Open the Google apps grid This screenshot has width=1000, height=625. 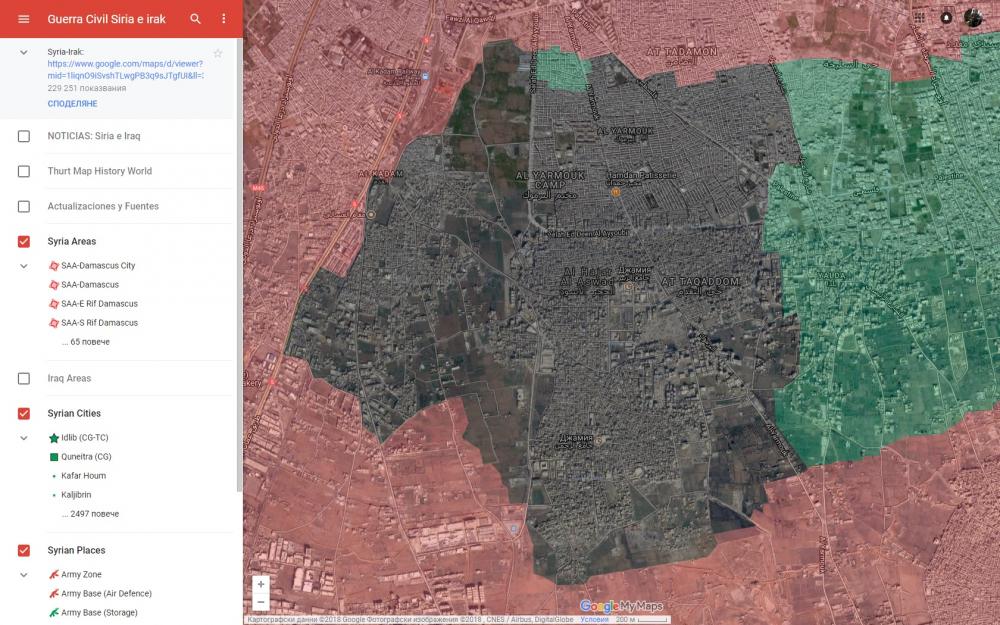click(920, 17)
